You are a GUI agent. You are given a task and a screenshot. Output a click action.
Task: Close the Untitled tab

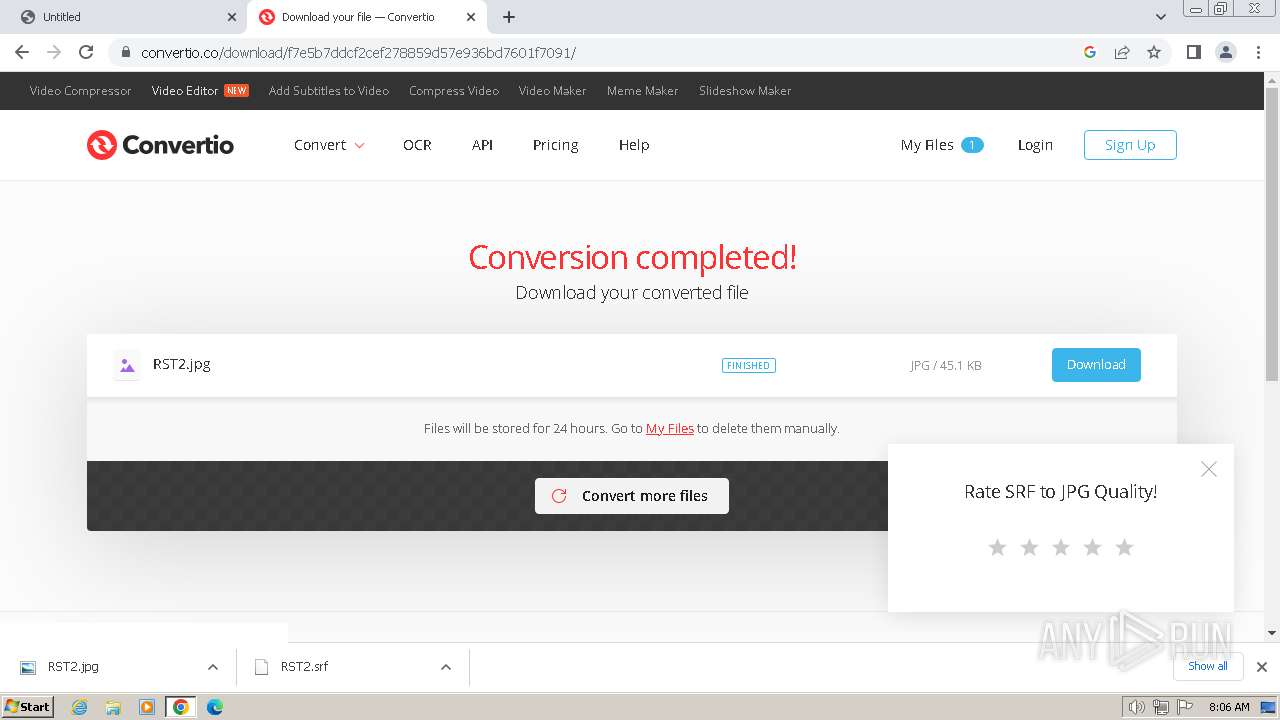(232, 17)
